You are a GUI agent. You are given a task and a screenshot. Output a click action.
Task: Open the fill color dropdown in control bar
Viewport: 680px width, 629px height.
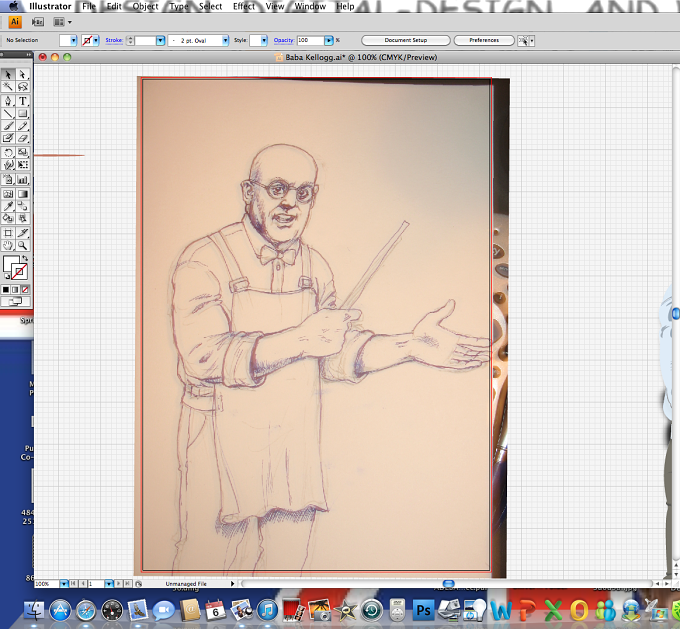click(73, 40)
